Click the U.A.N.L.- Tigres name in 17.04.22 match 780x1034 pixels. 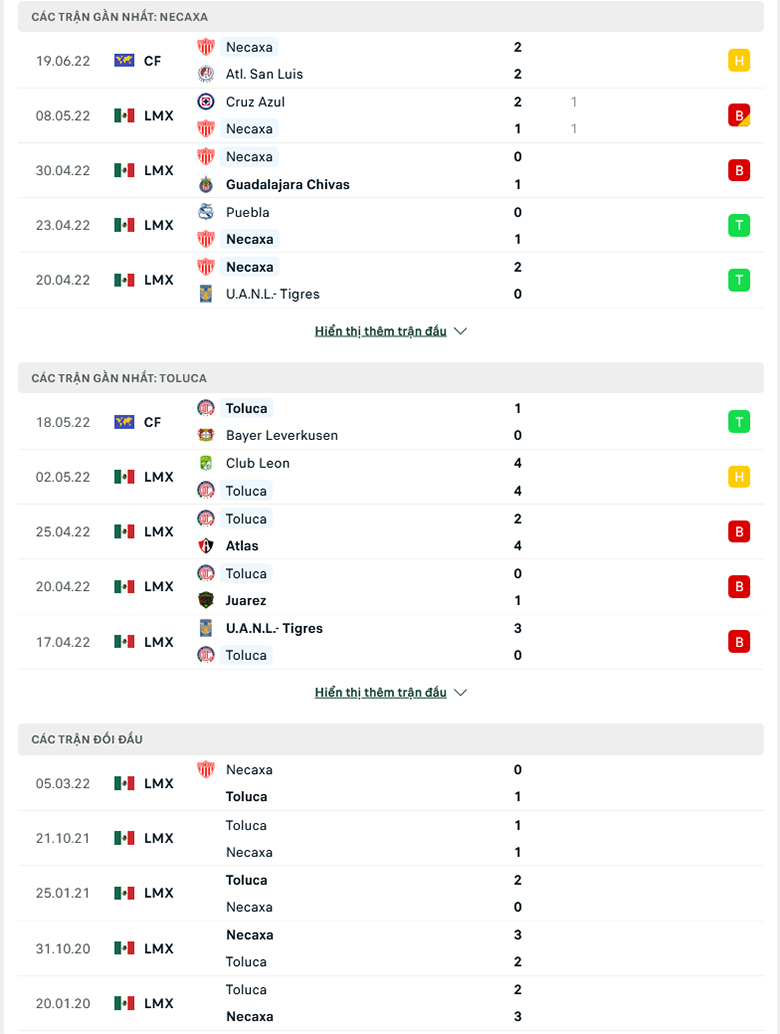tap(274, 628)
